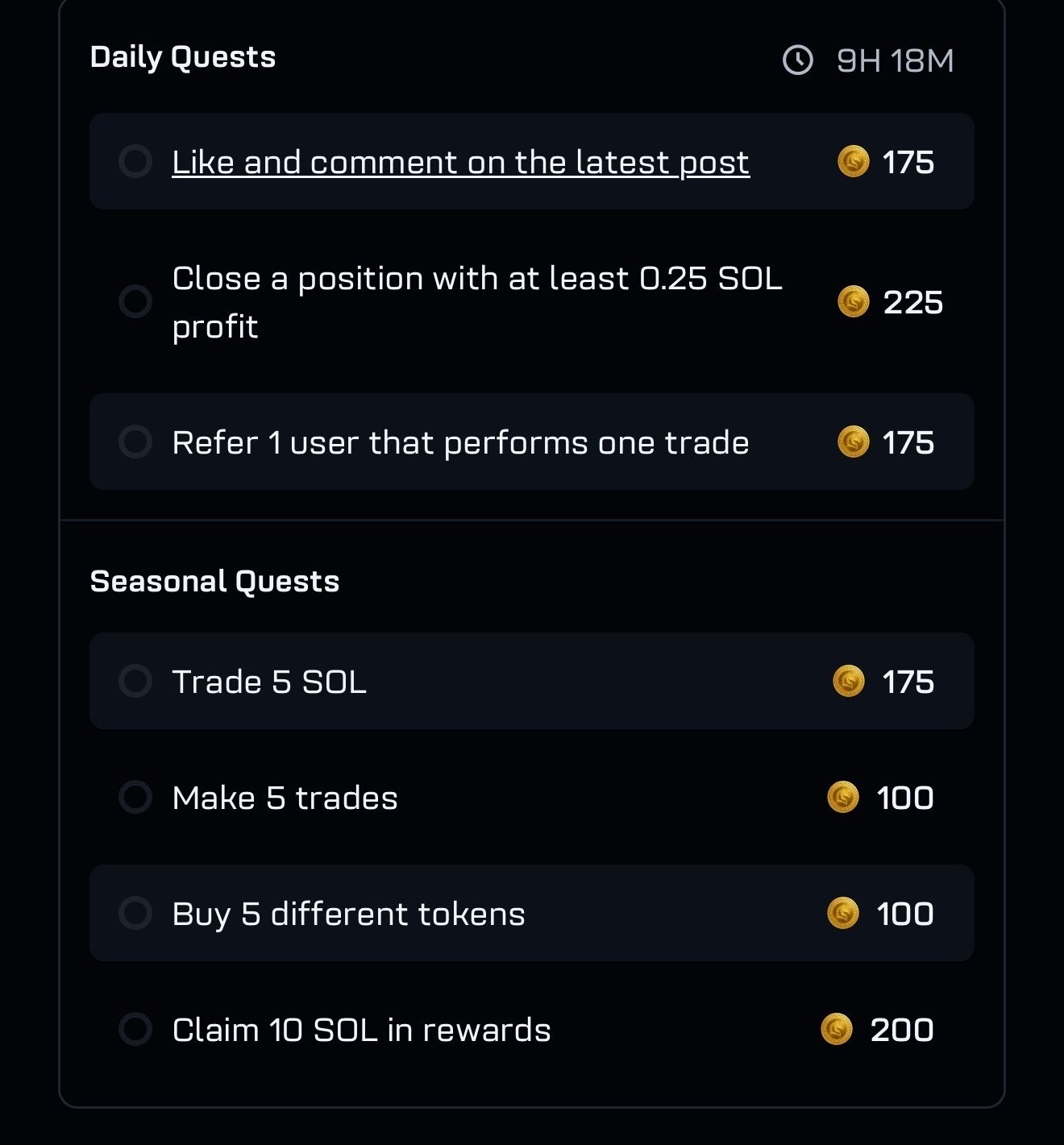Click the coin icon on the Claim 10 SOL quest
Viewport: 1064px width, 1145px height.
click(x=837, y=1029)
